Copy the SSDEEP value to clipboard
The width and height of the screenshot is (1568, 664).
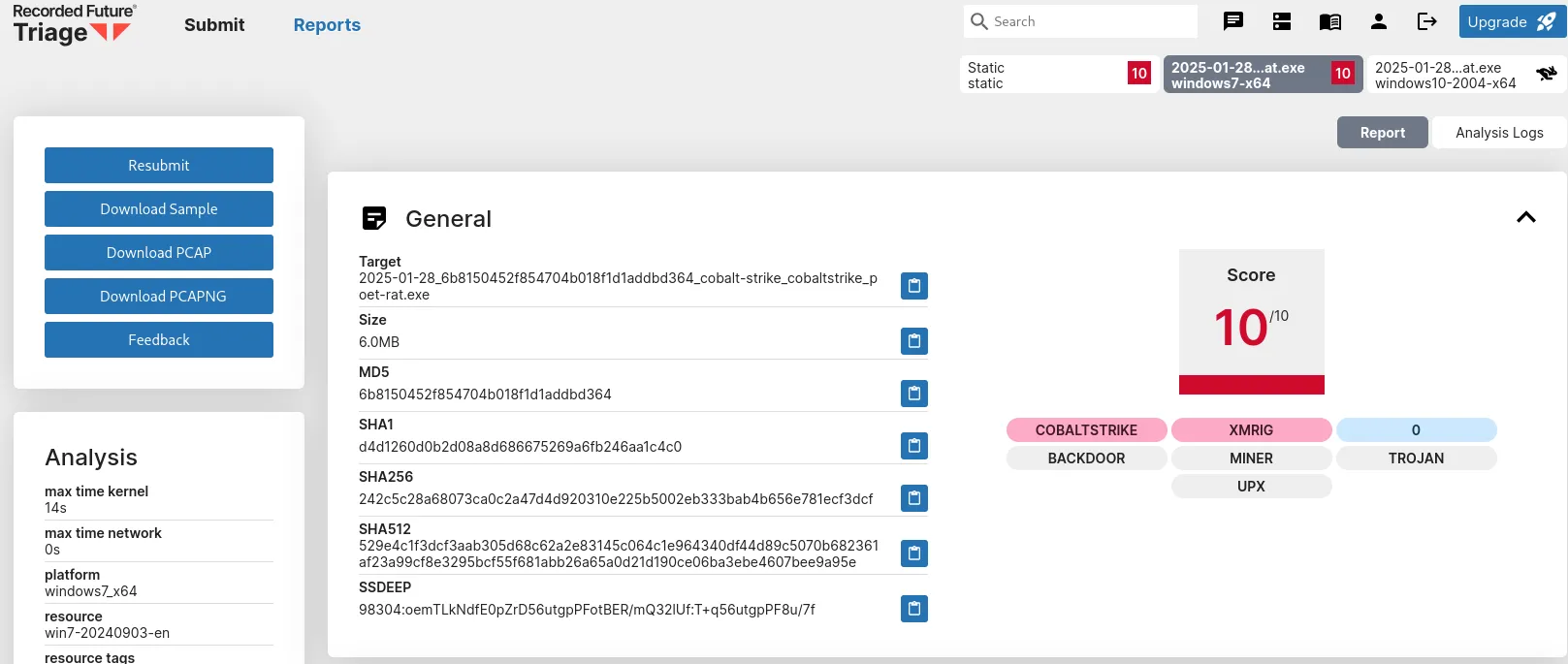[913, 609]
